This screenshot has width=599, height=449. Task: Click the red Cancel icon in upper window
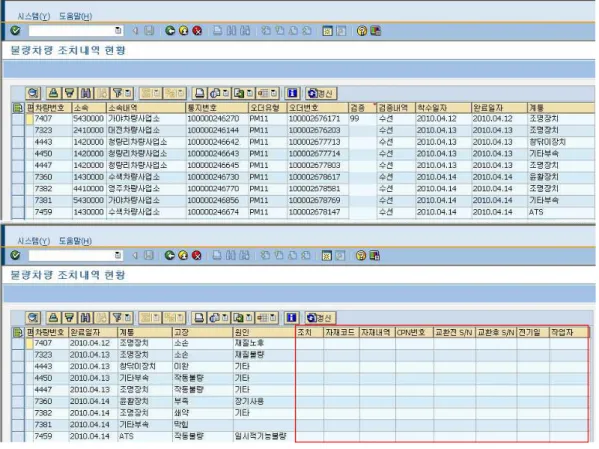coord(197,31)
